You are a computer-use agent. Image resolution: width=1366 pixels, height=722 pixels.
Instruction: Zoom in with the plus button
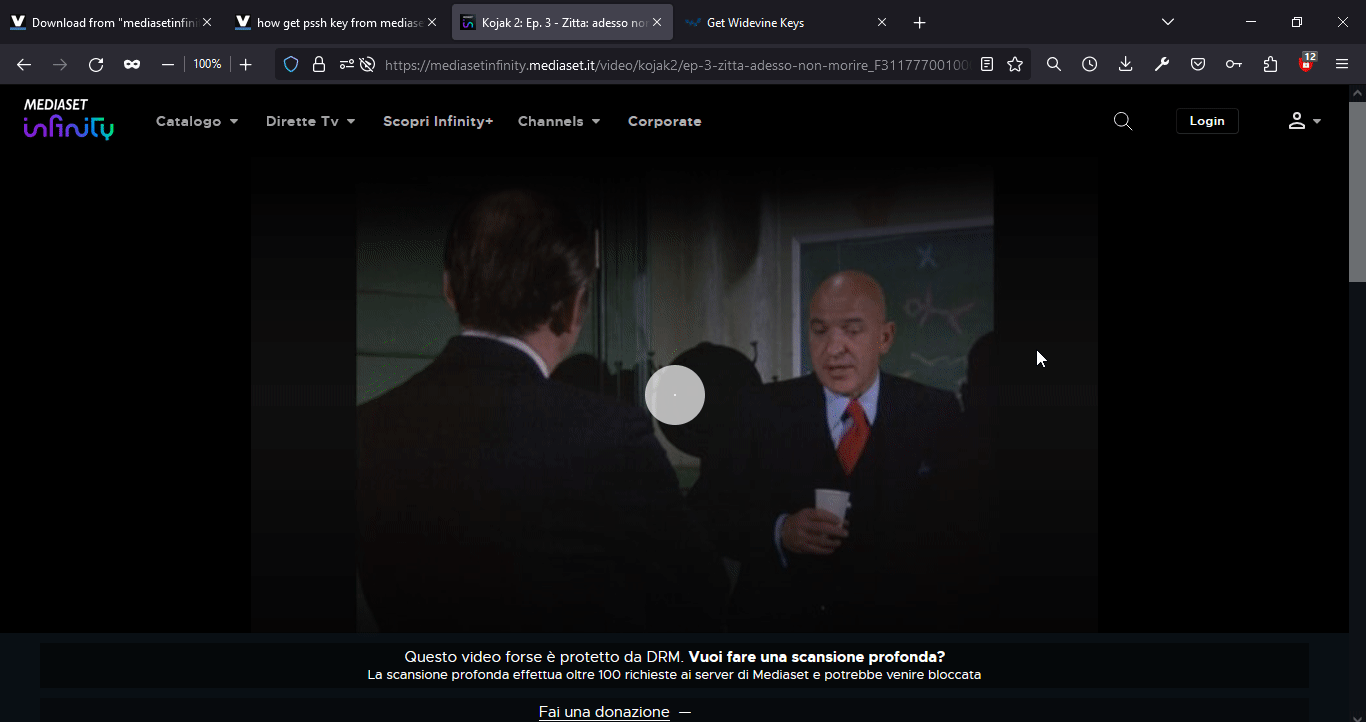coord(246,64)
